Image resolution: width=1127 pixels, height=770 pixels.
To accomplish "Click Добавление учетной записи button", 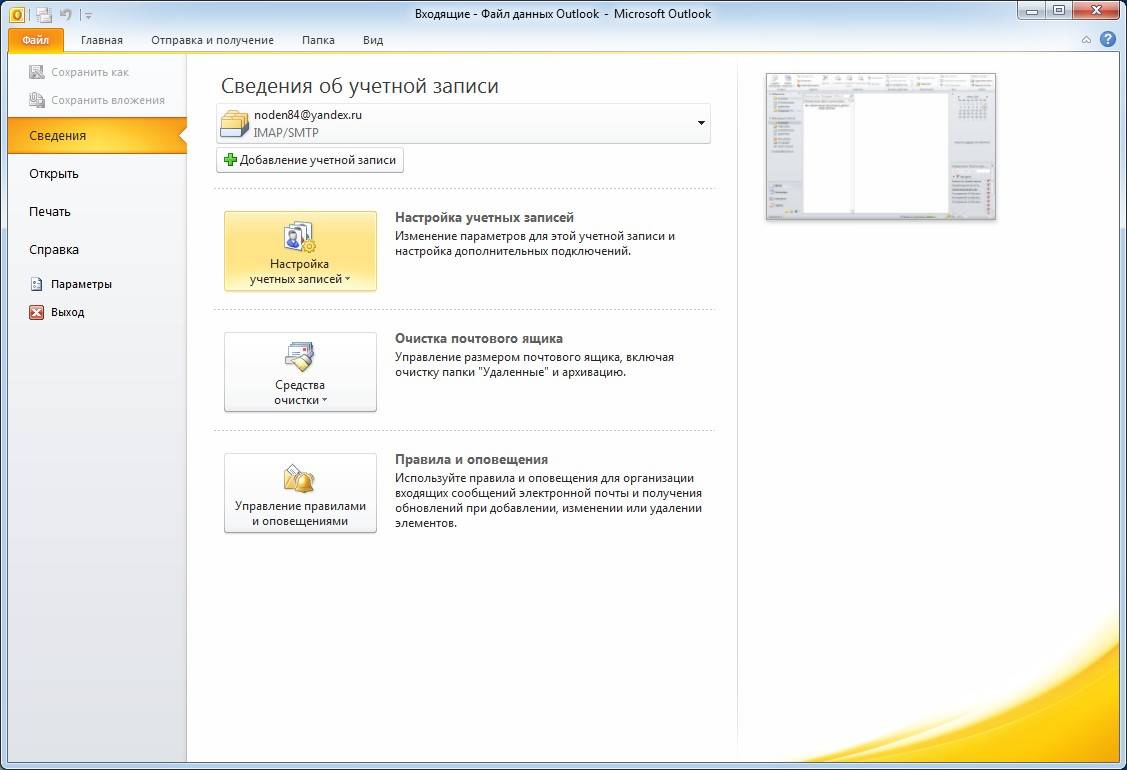I will 310,160.
